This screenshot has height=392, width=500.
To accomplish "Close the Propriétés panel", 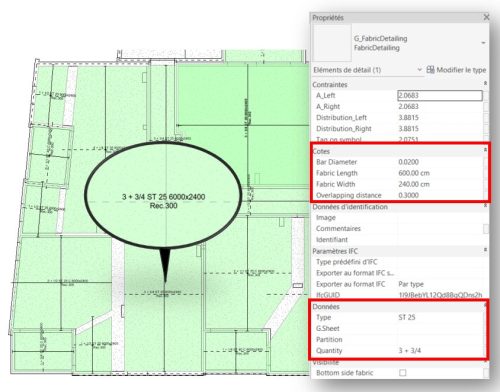I will pos(486,17).
